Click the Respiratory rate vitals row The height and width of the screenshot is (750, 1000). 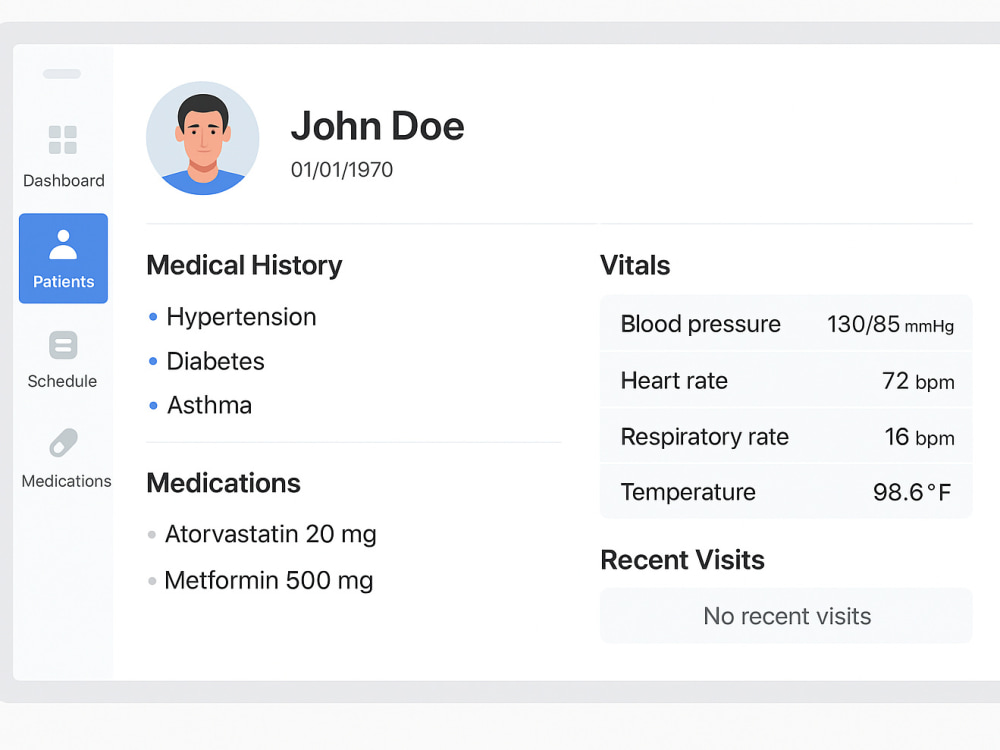tap(786, 436)
